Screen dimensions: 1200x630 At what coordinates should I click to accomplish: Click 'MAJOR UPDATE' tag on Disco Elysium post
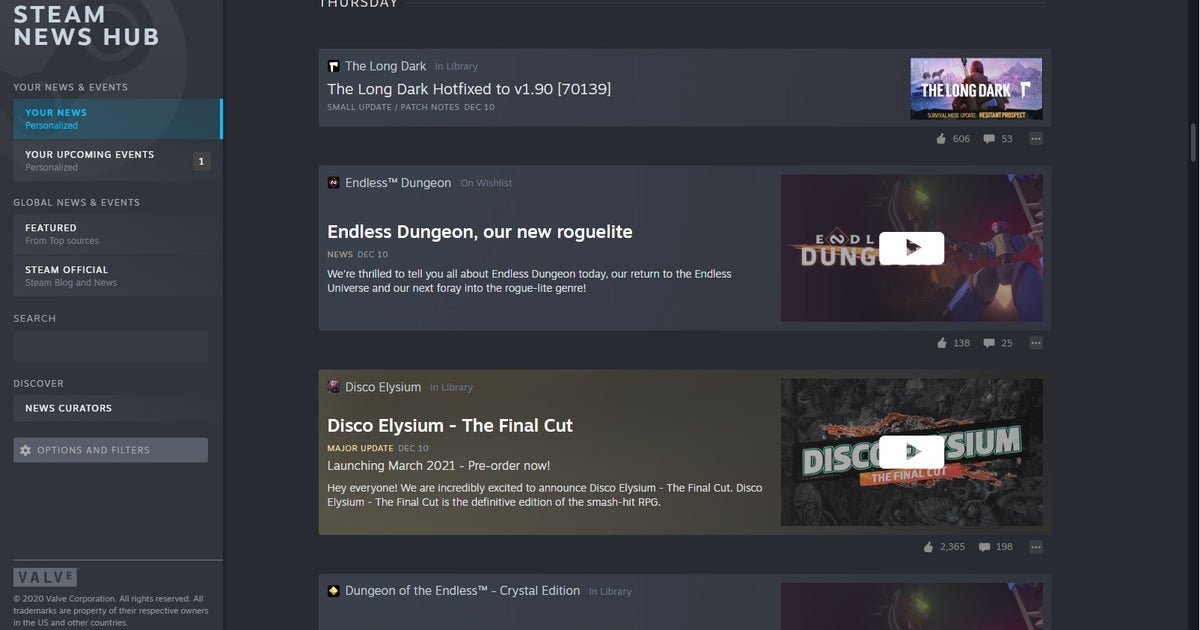click(360, 448)
